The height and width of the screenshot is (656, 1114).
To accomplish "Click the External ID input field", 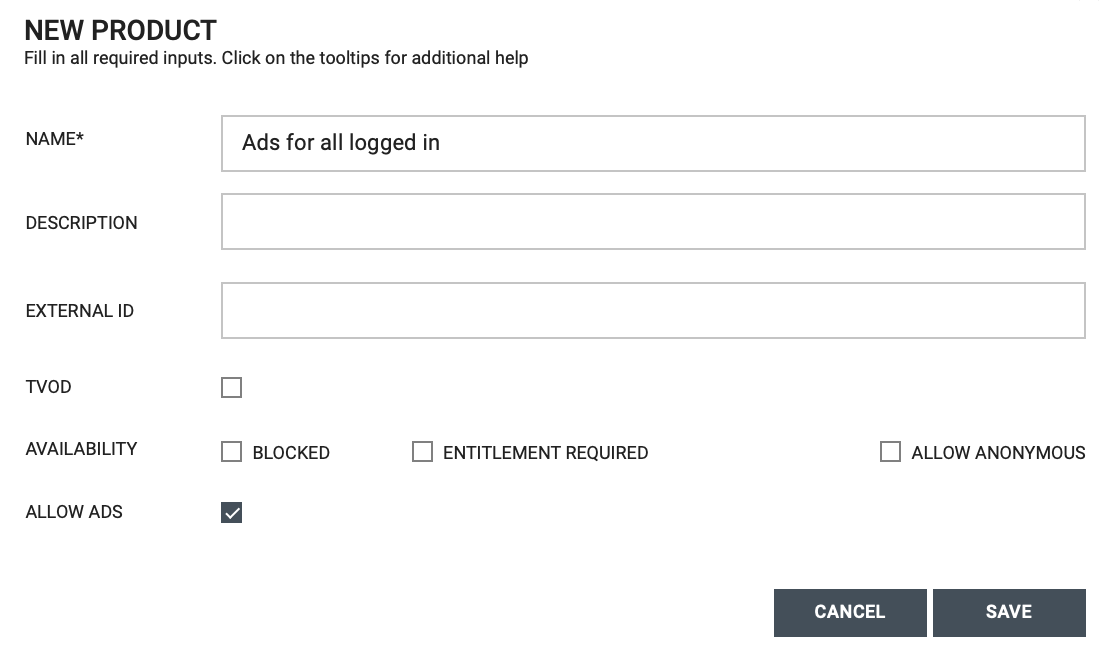I will 653,311.
